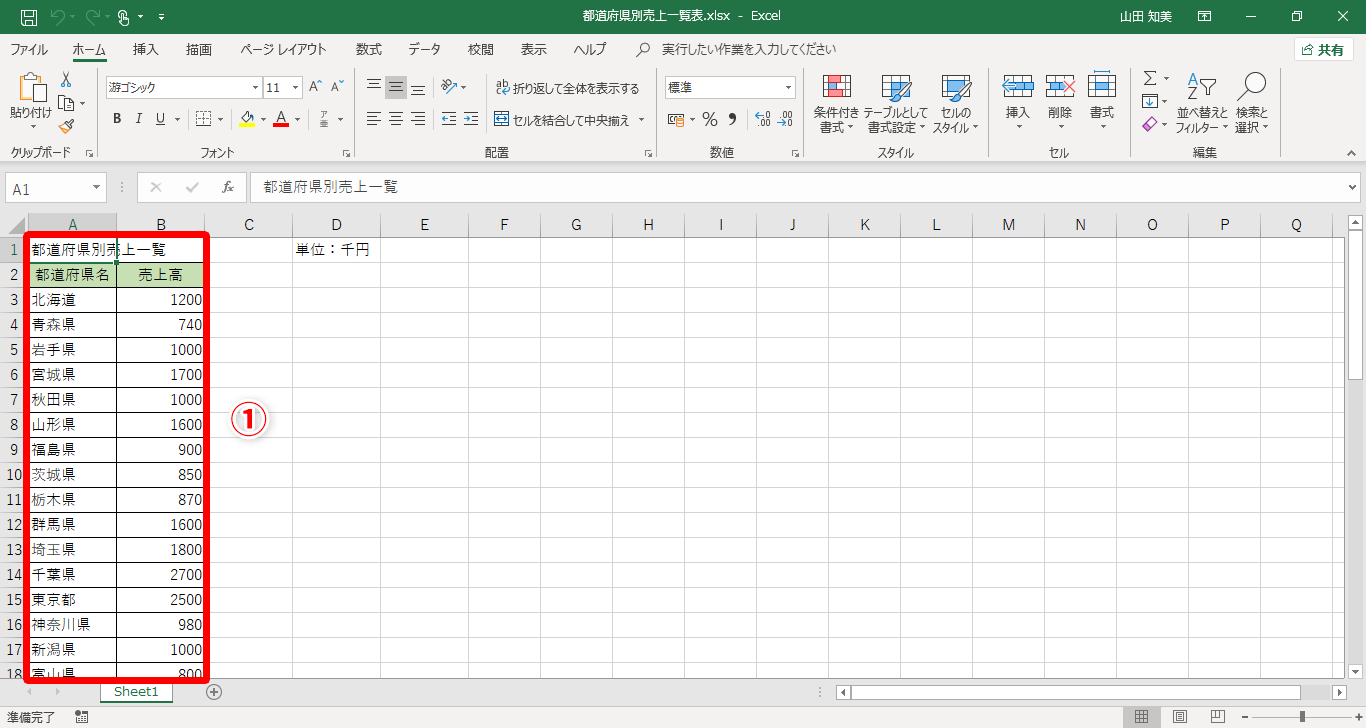Open the borders dropdown arrow
1366x728 pixels.
point(220,119)
